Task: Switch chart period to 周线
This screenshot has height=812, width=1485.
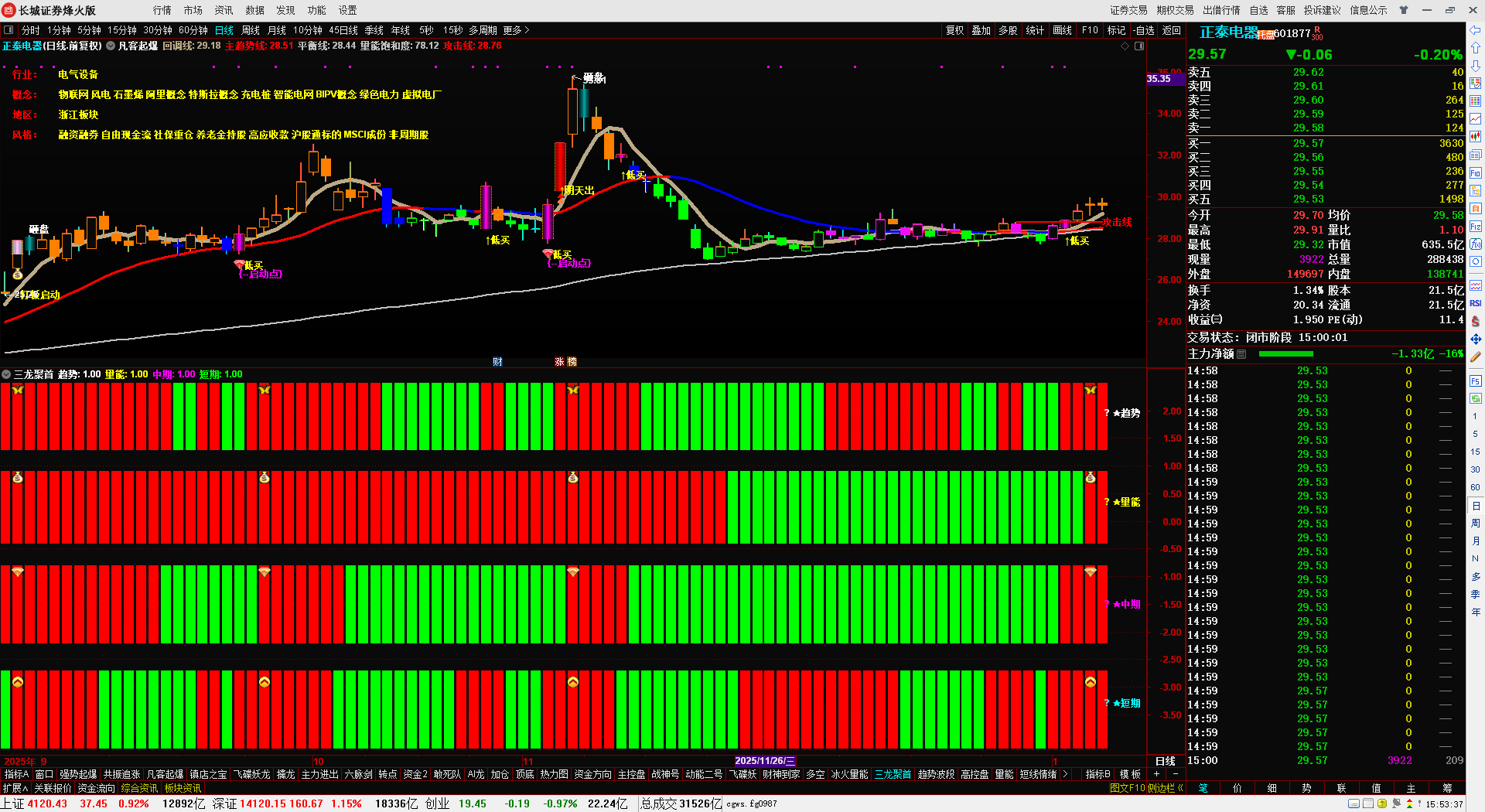Action: pyautogui.click(x=251, y=30)
